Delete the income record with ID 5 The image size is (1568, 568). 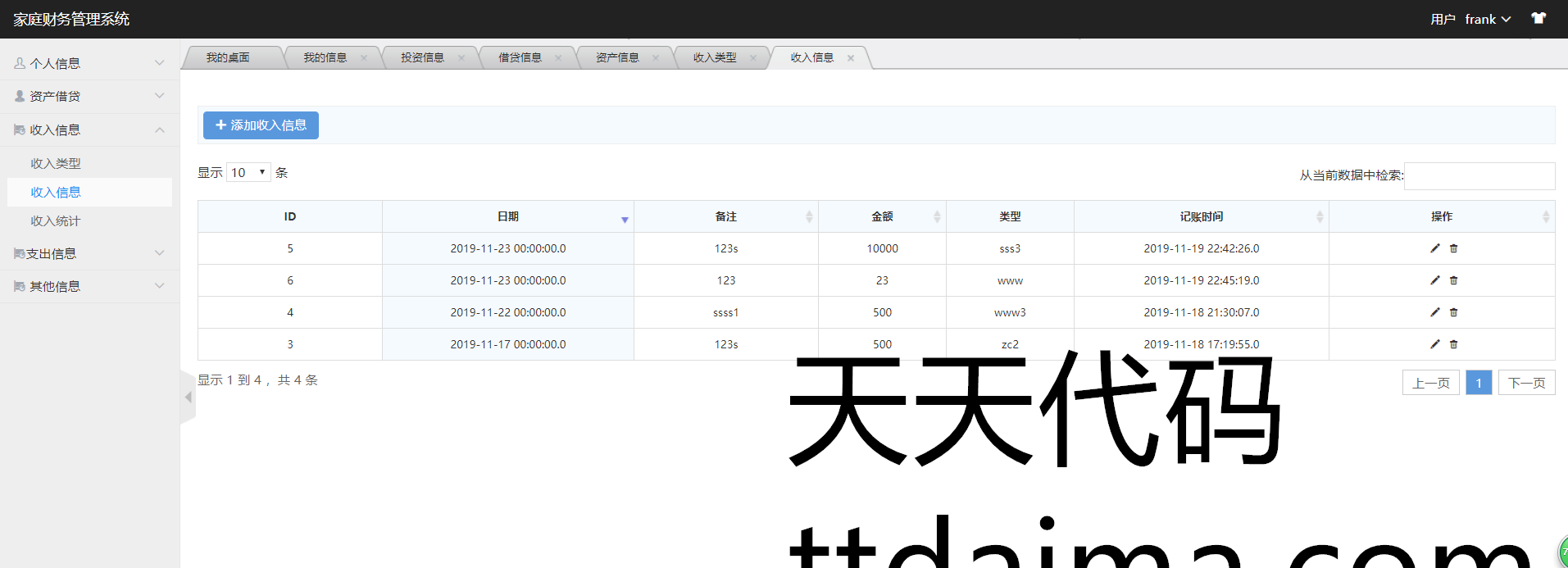point(1453,248)
